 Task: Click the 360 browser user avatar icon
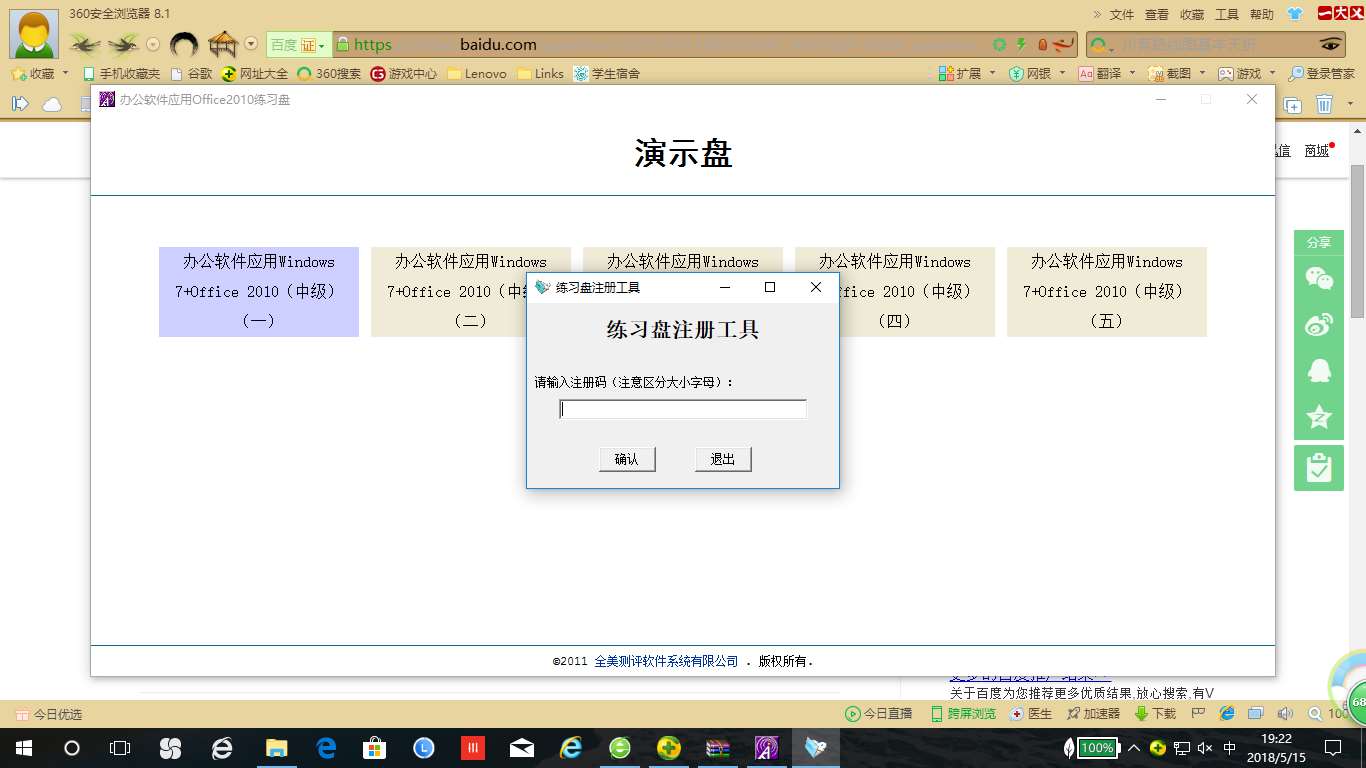coord(33,35)
